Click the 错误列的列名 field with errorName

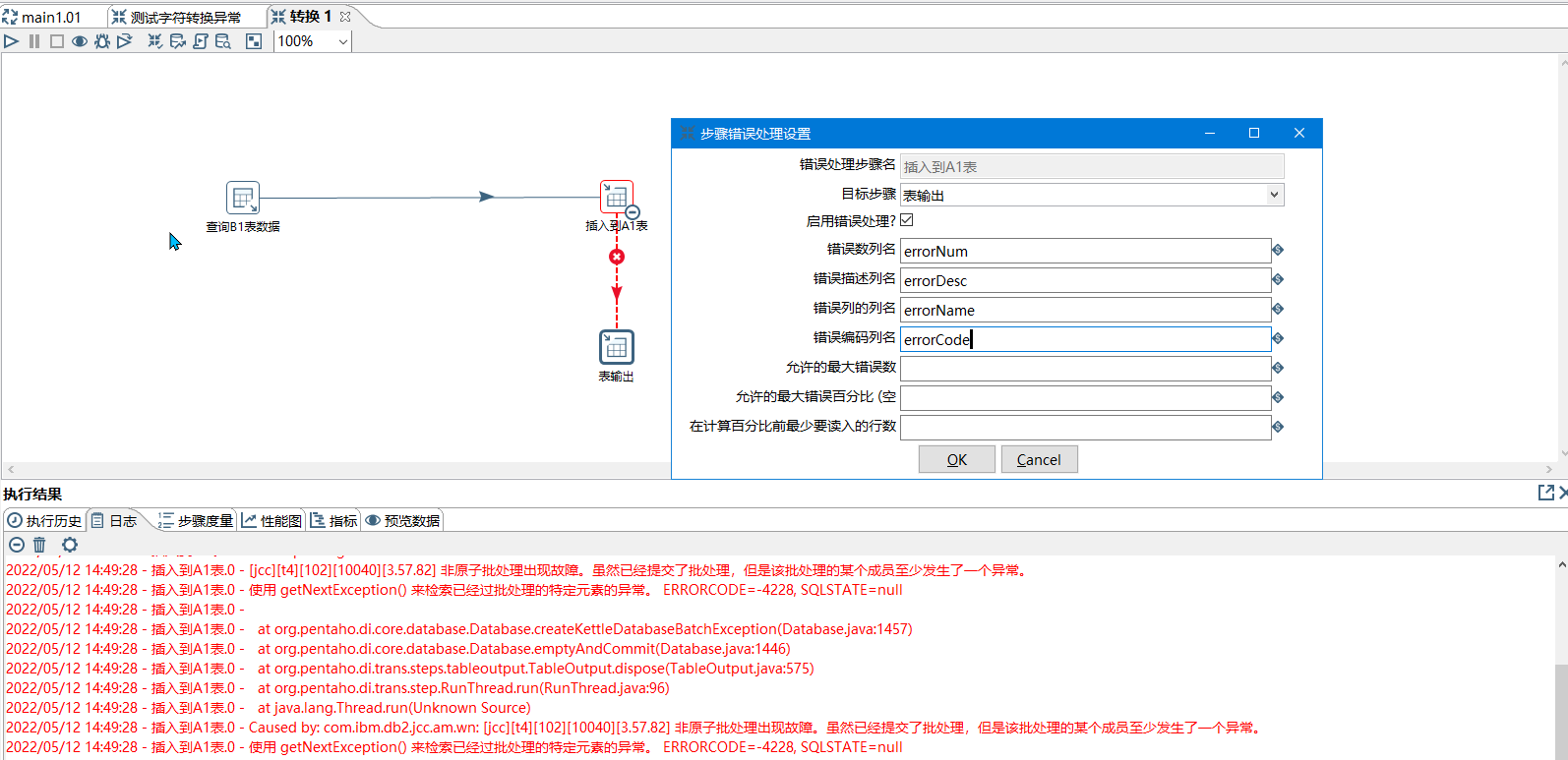(1085, 310)
